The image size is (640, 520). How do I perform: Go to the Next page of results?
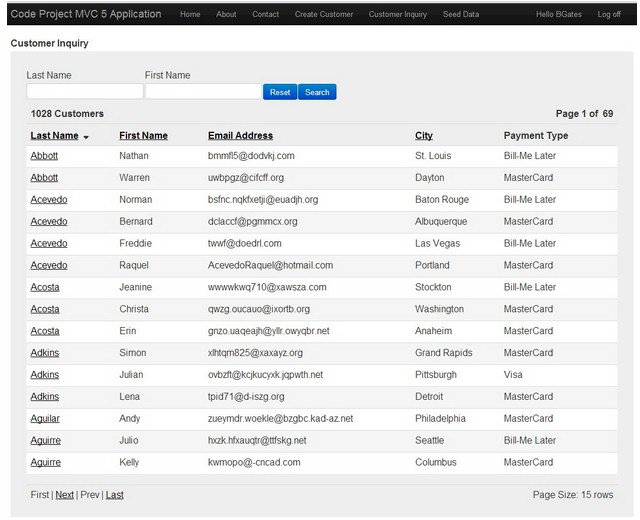(x=64, y=495)
